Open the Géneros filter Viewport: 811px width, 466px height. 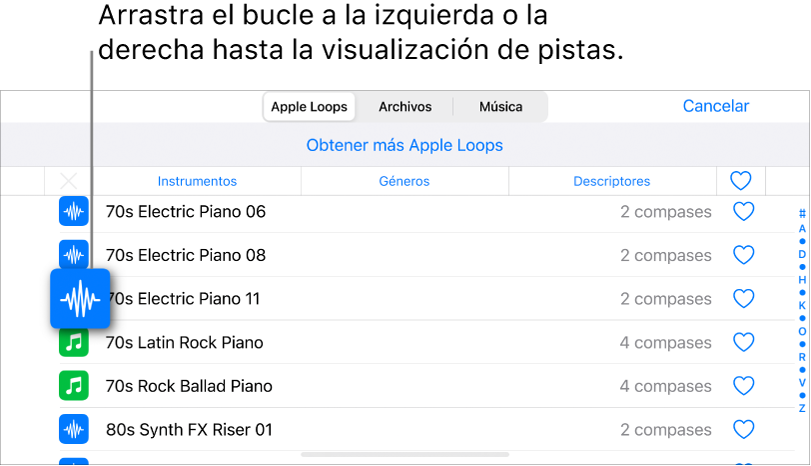click(404, 181)
